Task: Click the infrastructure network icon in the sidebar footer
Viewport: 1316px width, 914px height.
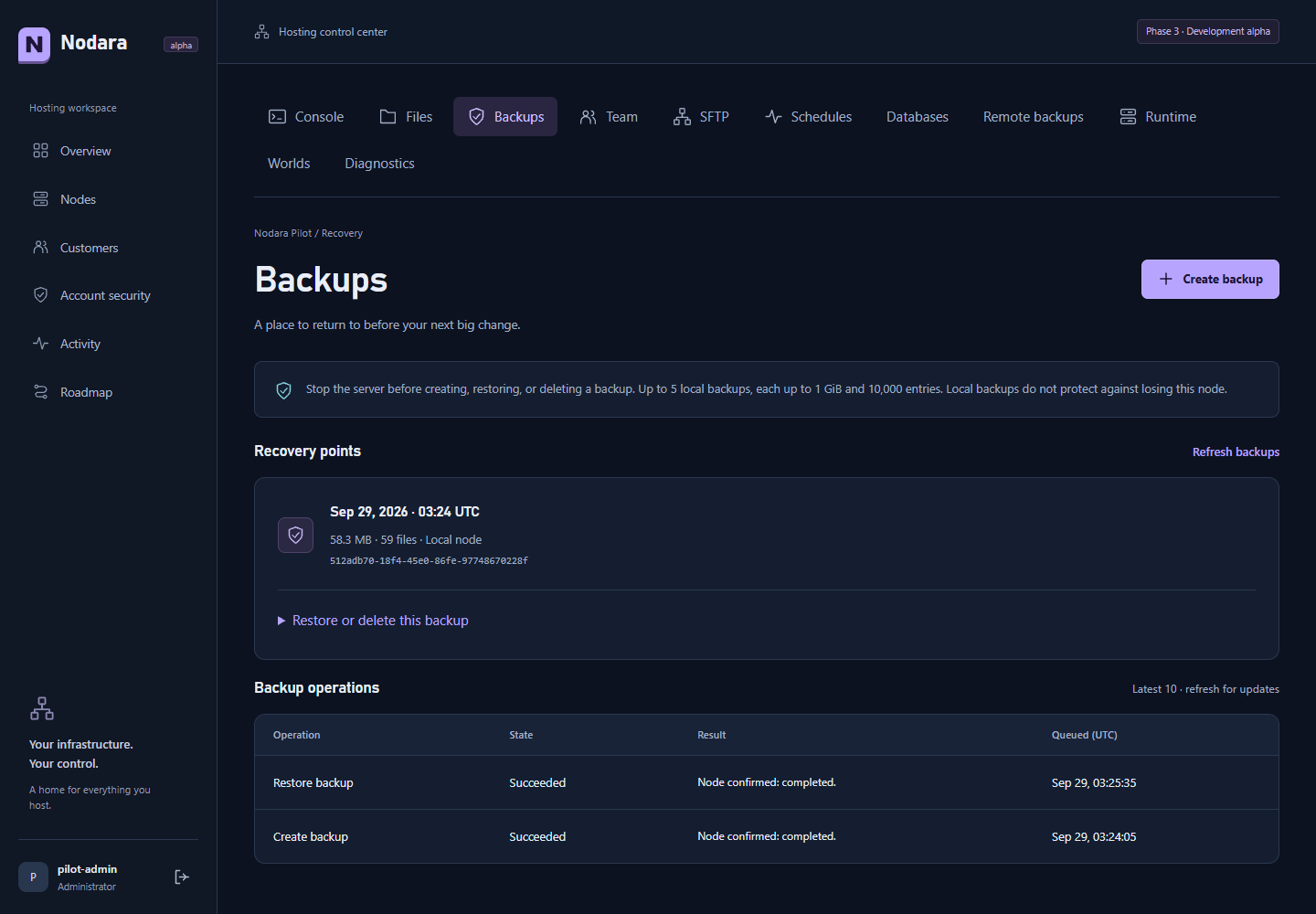Action: [42, 708]
